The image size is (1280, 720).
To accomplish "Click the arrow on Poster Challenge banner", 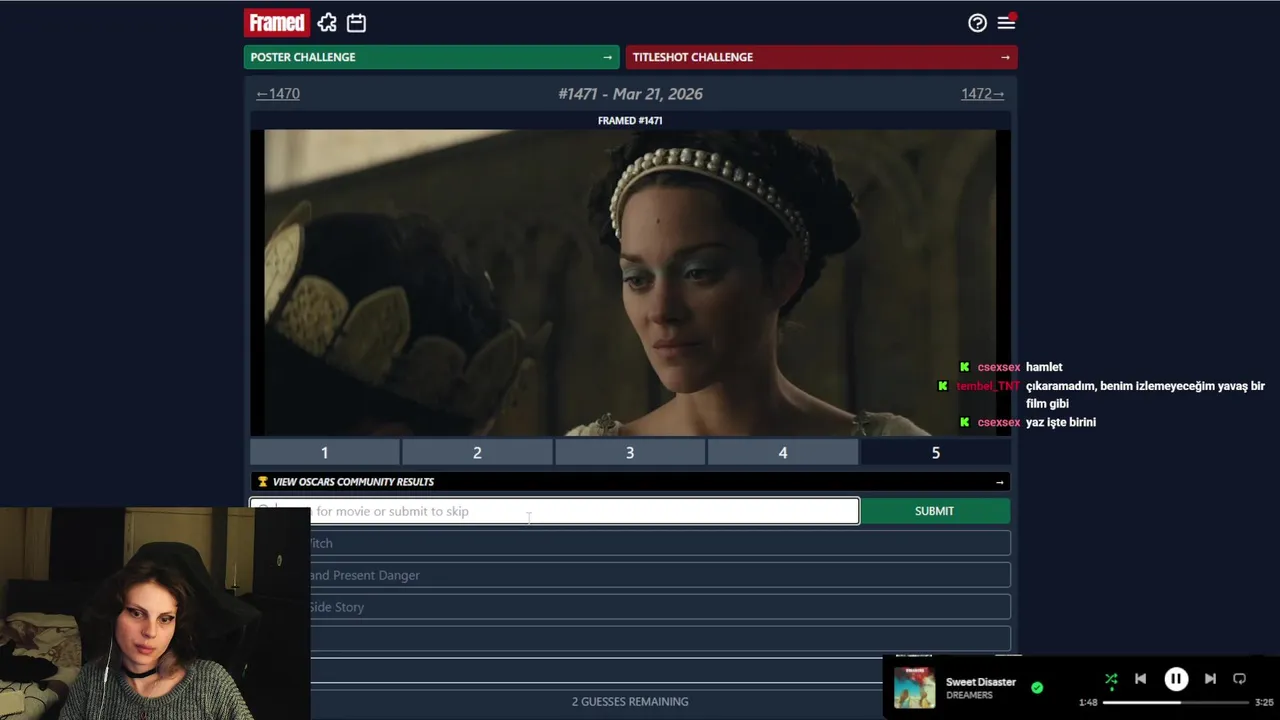I will point(607,57).
